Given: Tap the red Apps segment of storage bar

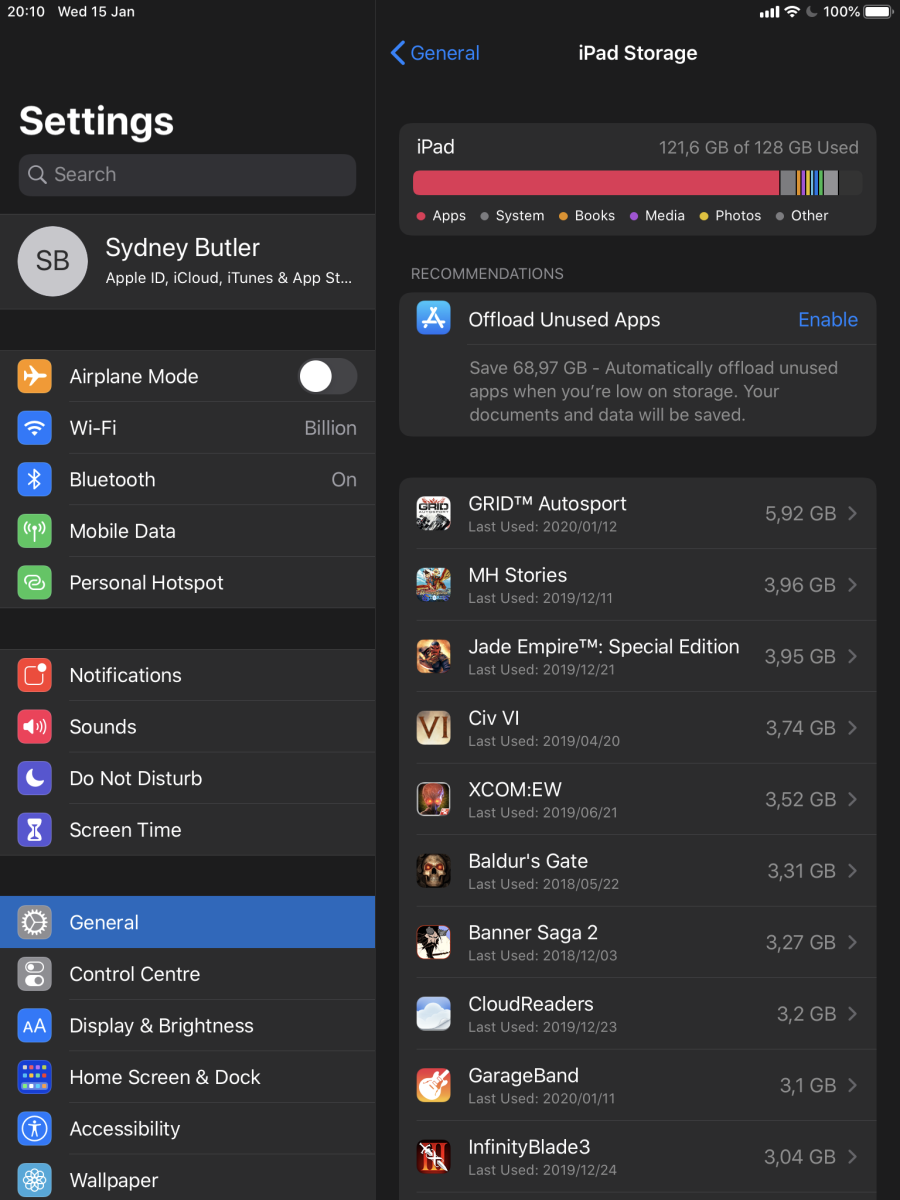Looking at the screenshot, I should (596, 183).
